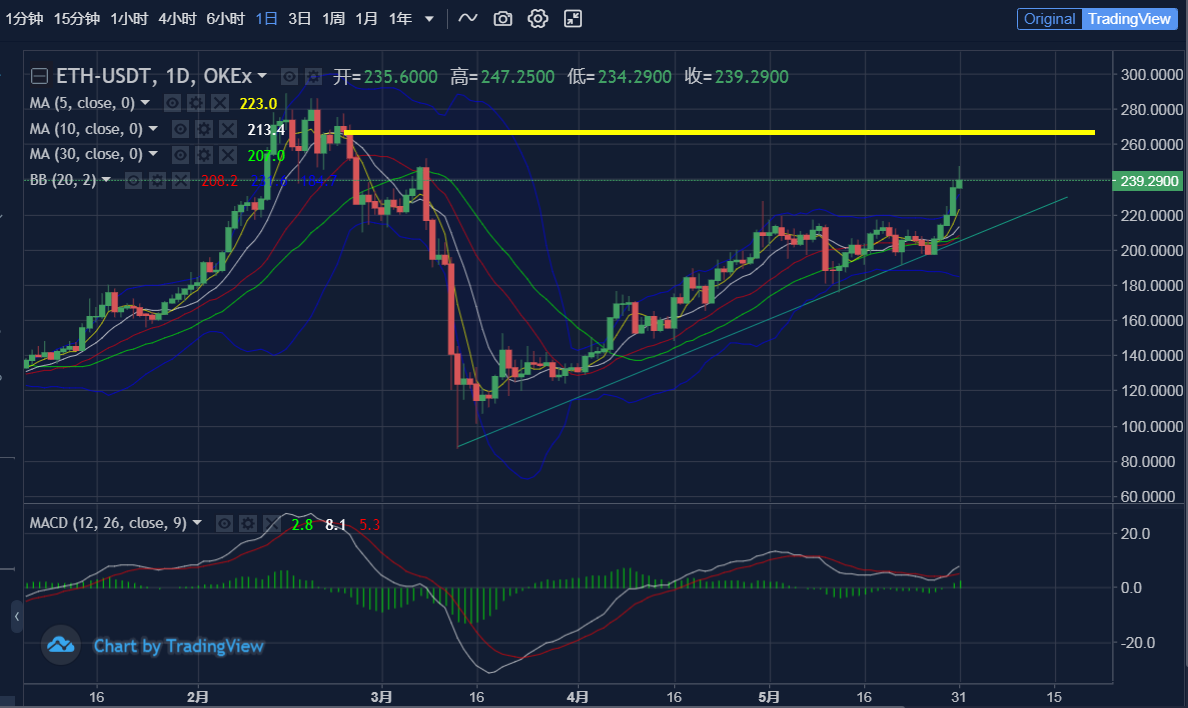
Task: Click the MA (30, close, 0) label
Action: [x=86, y=155]
